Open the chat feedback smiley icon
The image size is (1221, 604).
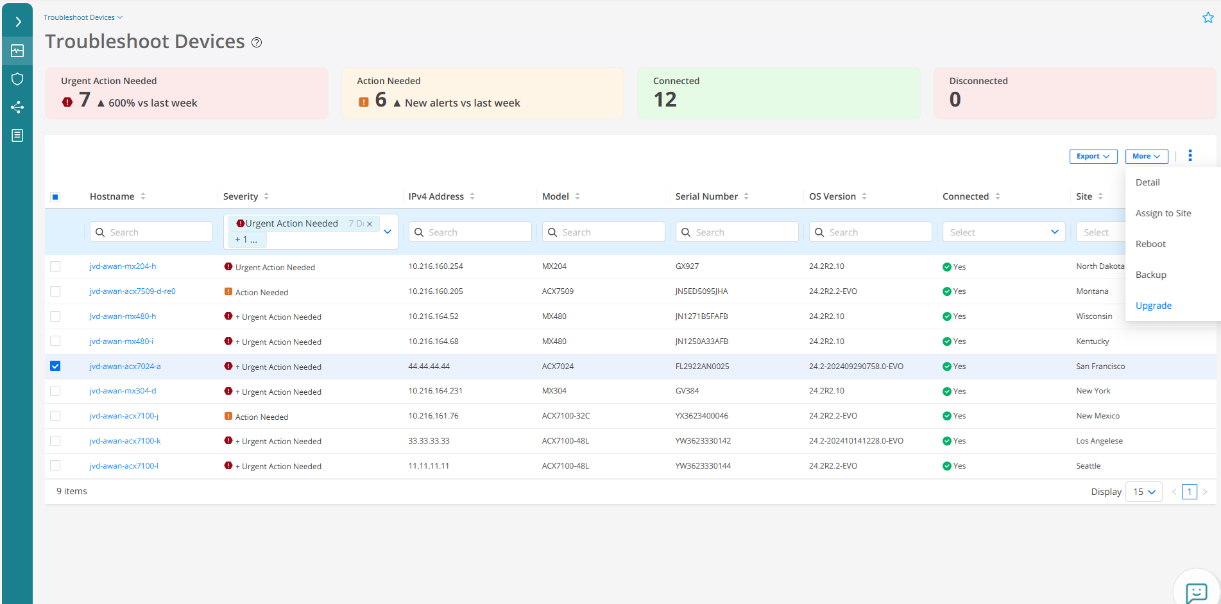coord(1196,592)
